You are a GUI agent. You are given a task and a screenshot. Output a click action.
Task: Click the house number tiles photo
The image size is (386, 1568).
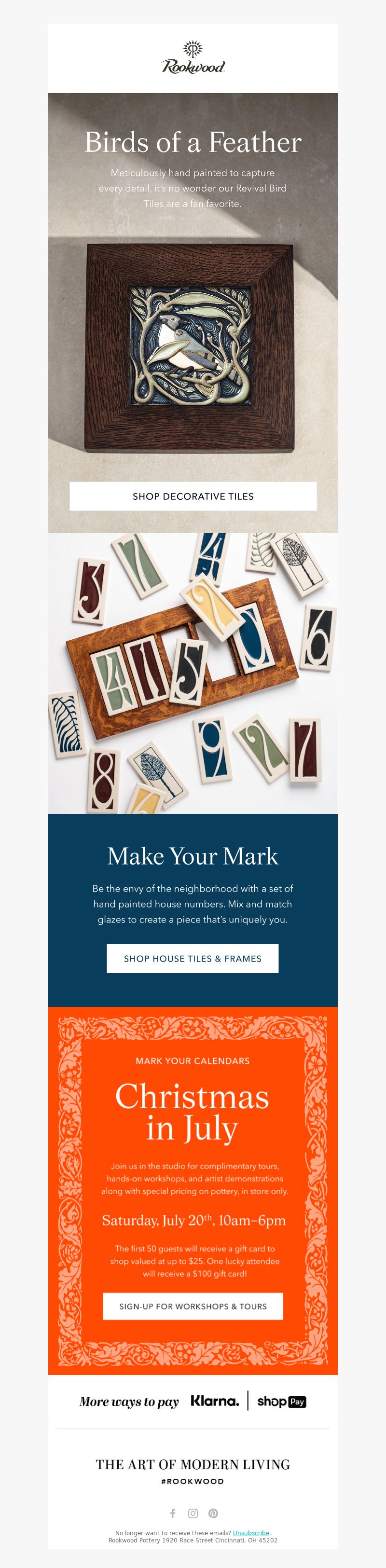(x=193, y=673)
